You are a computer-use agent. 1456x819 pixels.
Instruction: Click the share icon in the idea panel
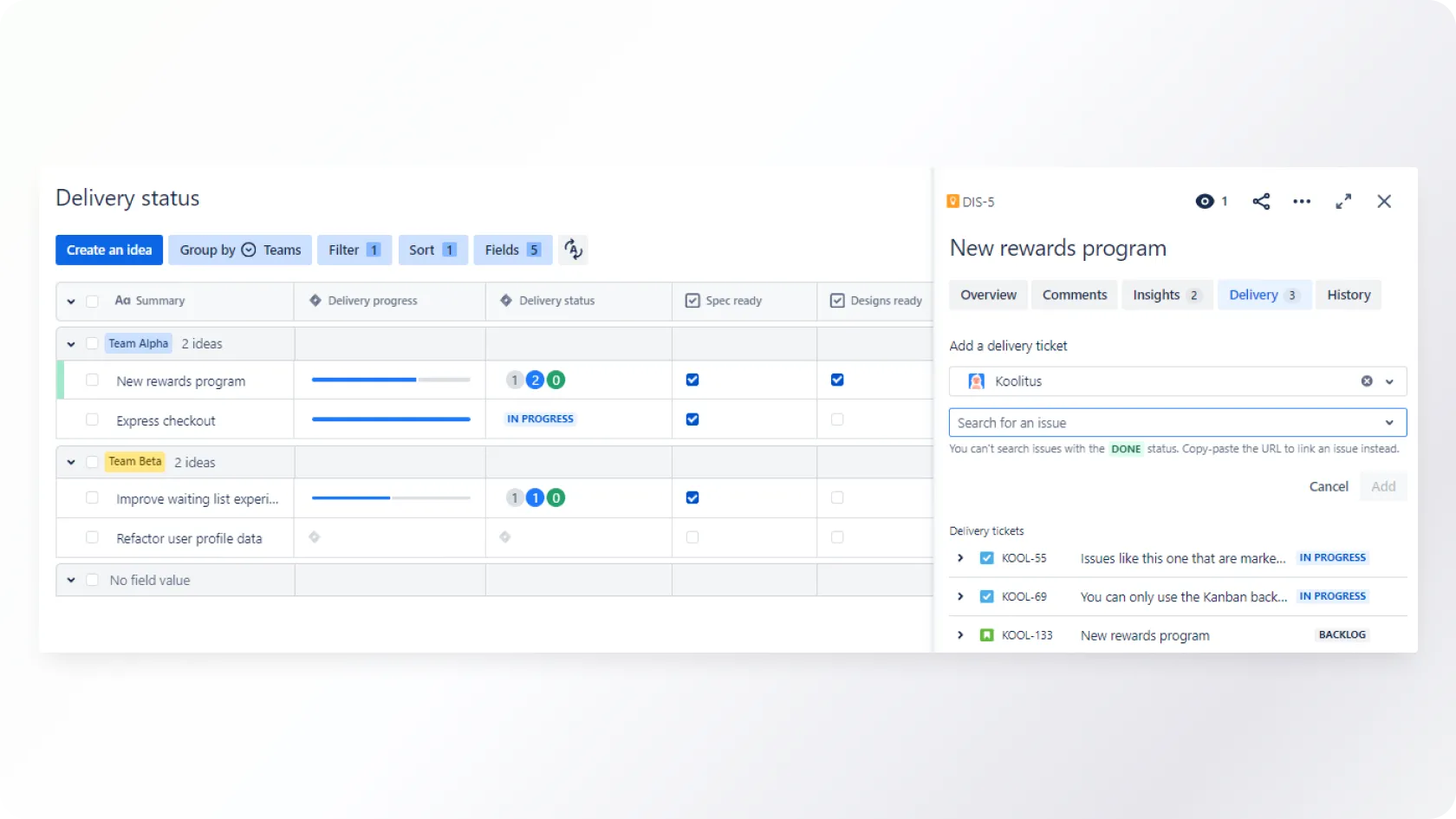tap(1261, 202)
